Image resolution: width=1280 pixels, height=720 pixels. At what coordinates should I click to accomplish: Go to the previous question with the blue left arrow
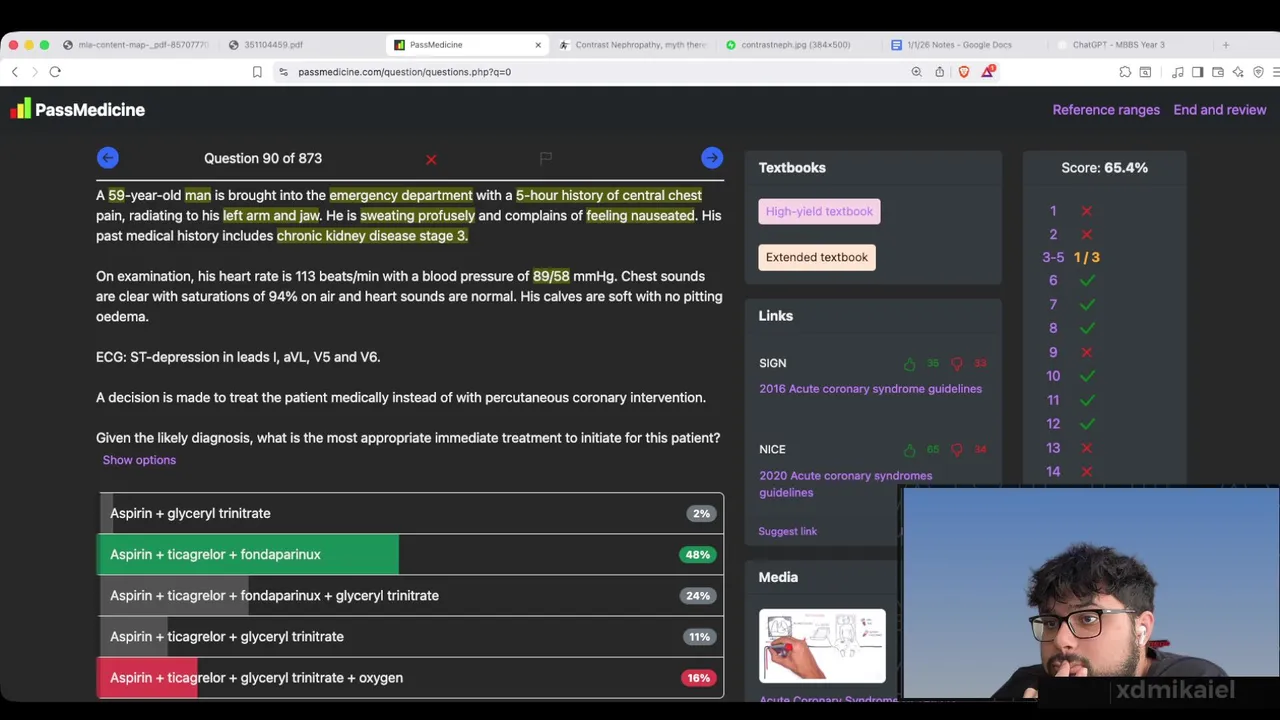pos(108,158)
